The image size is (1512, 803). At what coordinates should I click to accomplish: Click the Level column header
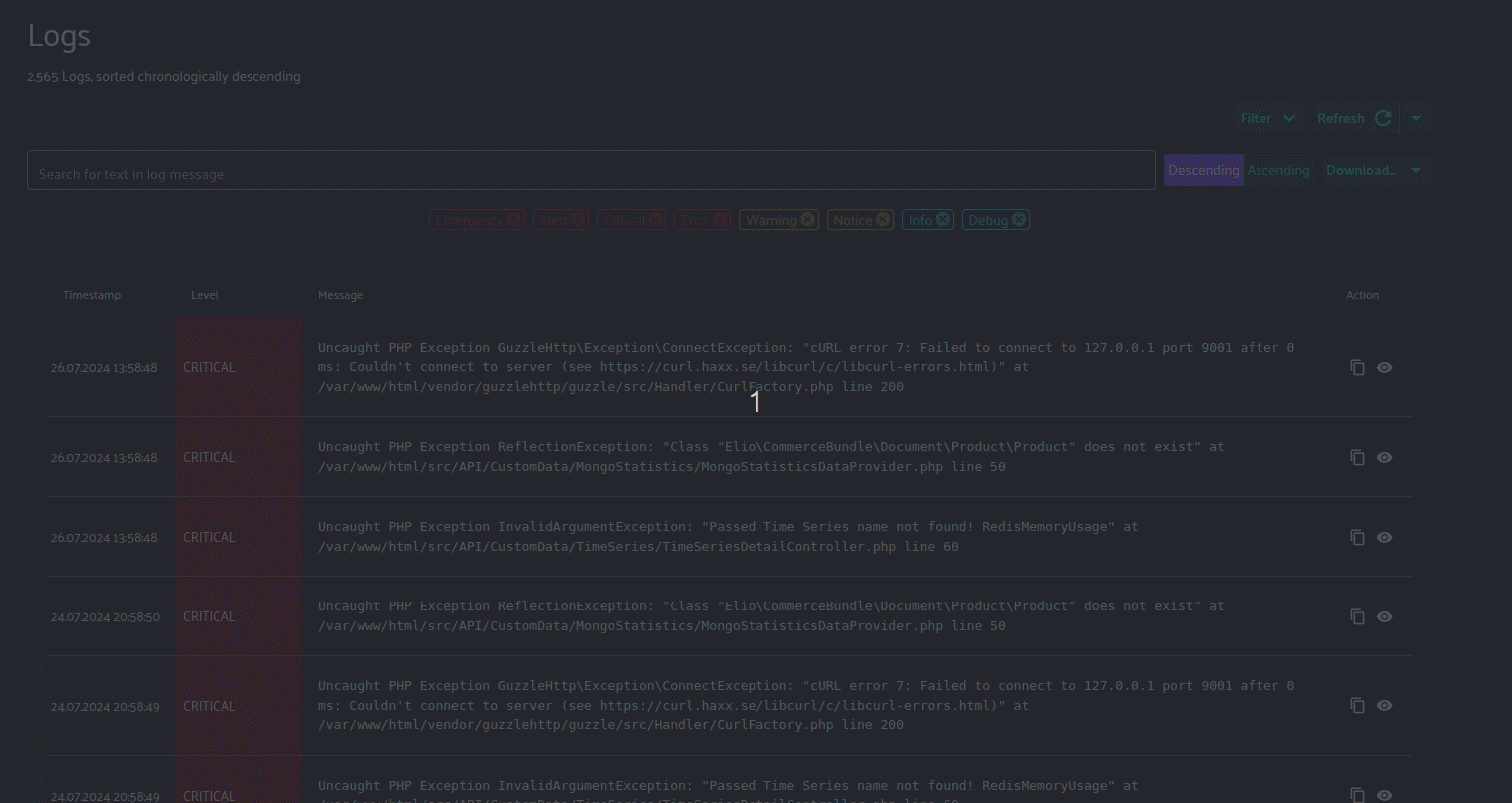click(x=205, y=295)
